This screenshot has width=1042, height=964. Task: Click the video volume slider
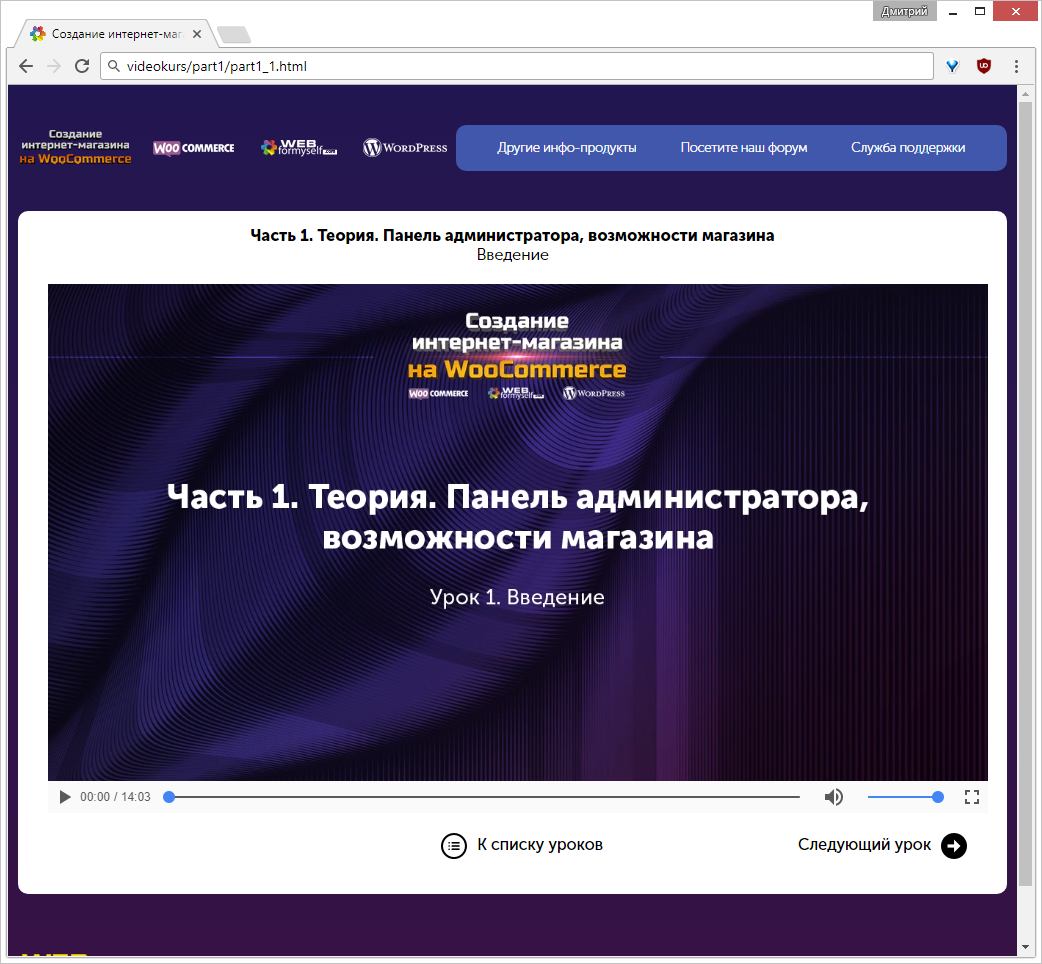[905, 797]
